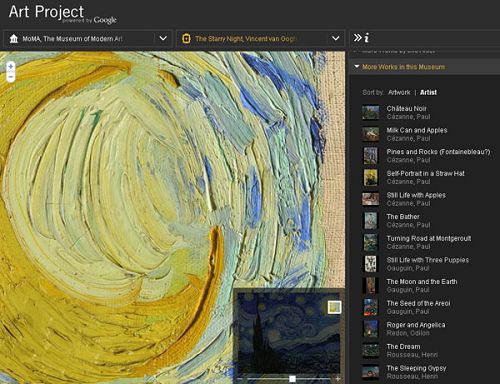Open the artwork selector dropdown arrow
Viewport: 500px width, 384px height.
pyautogui.click(x=336, y=38)
